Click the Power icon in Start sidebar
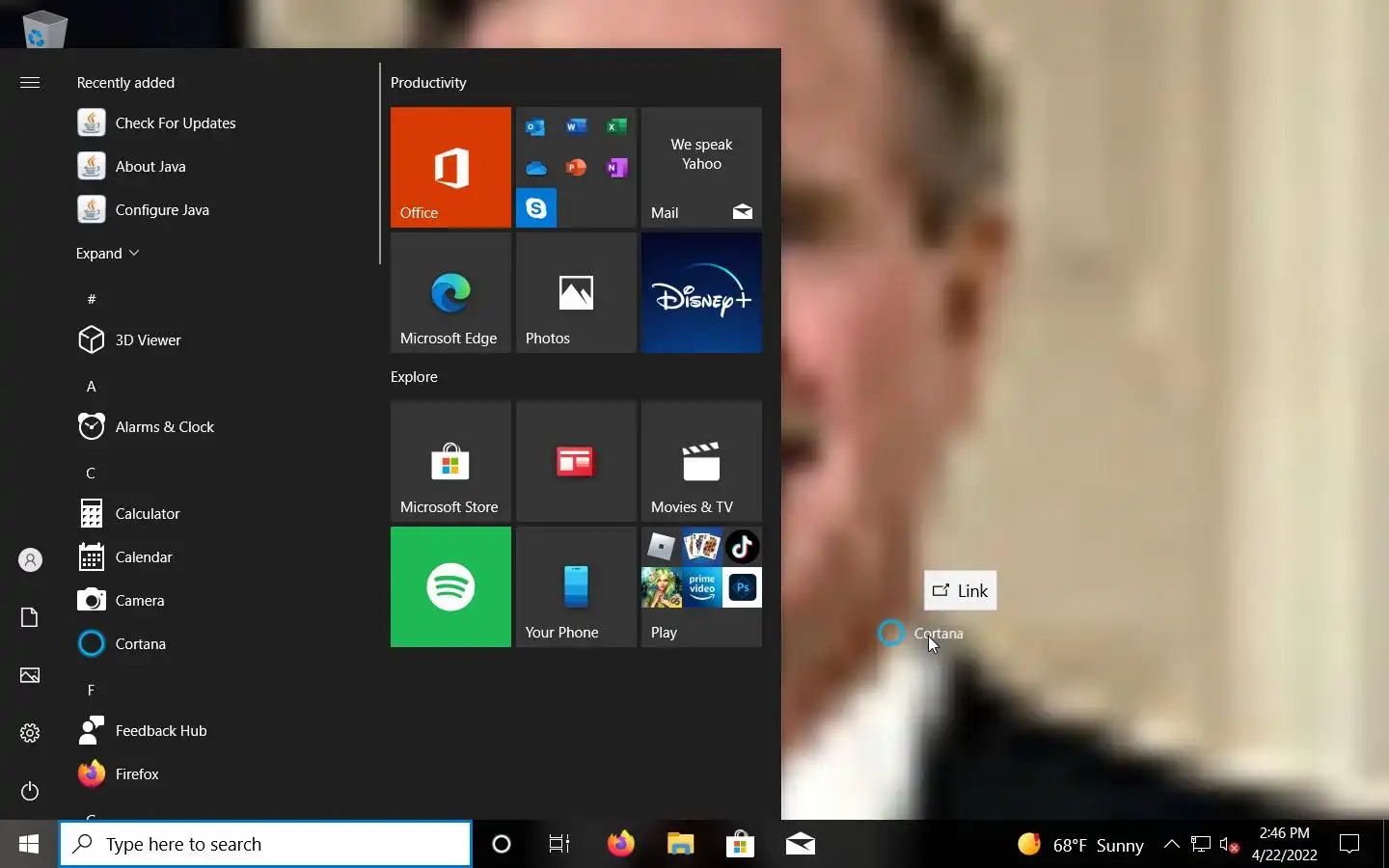 tap(30, 791)
